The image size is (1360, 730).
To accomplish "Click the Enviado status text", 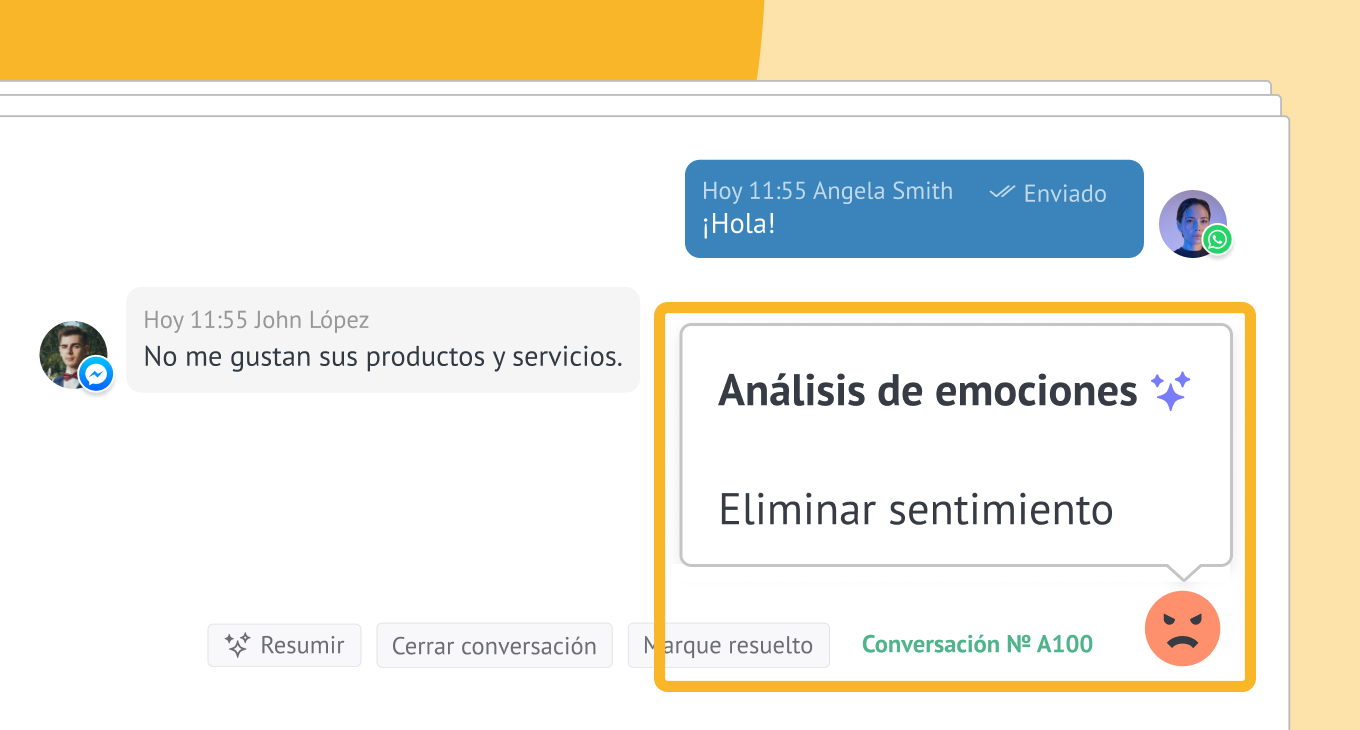I will [1065, 193].
